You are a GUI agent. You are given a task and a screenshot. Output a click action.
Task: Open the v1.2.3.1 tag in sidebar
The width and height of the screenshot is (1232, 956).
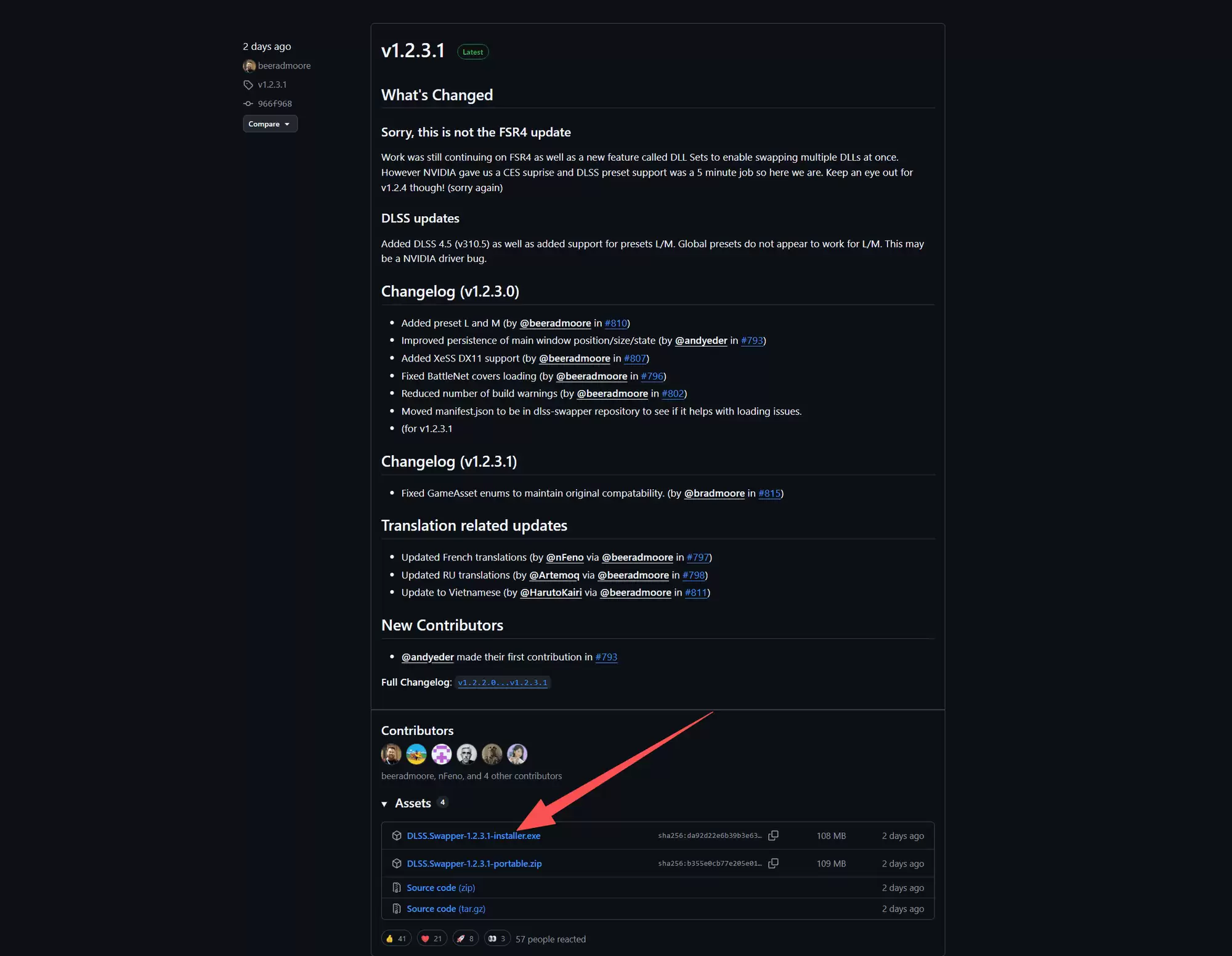(272, 84)
